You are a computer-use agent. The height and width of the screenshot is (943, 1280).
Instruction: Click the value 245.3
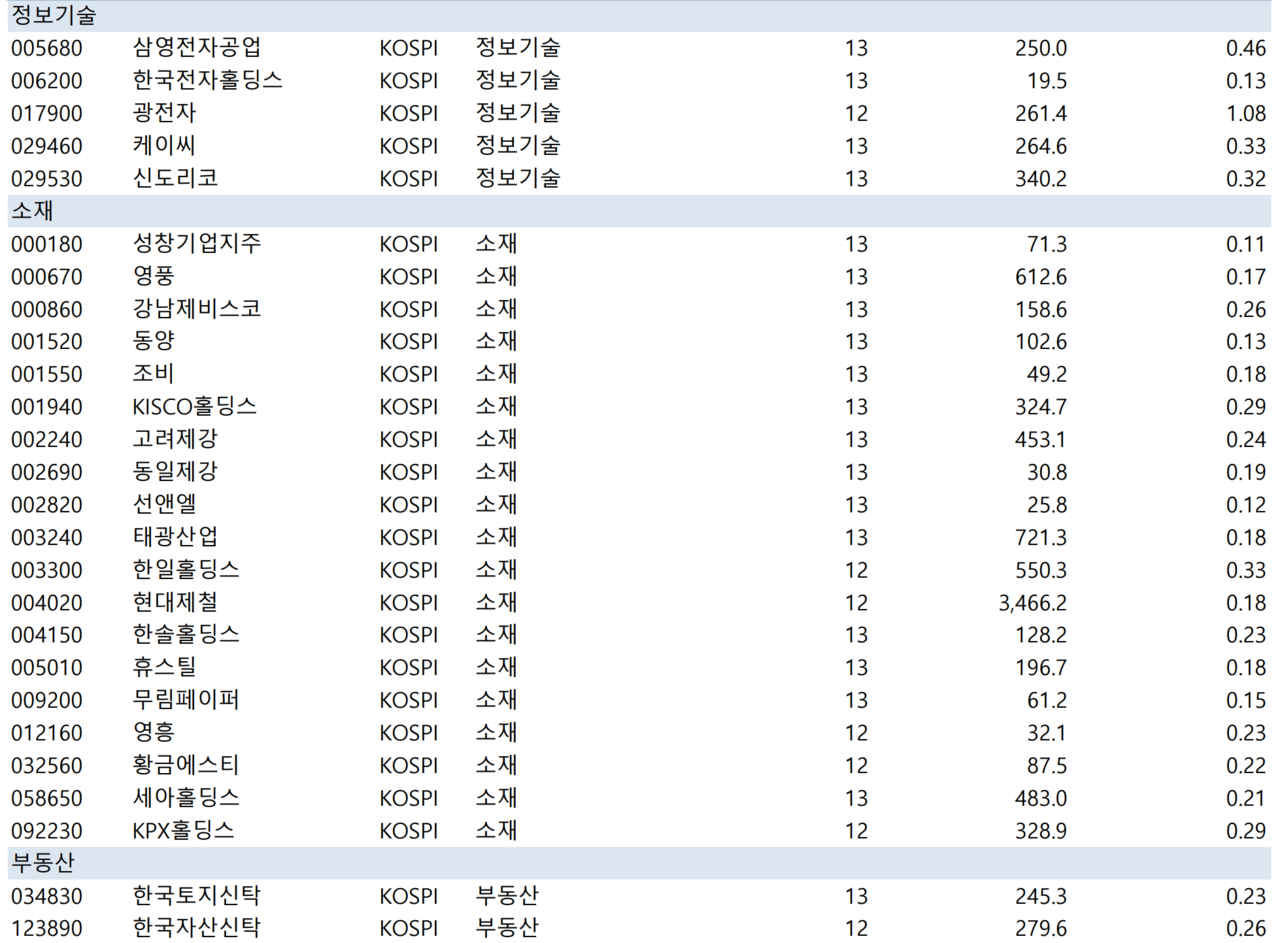1040,896
